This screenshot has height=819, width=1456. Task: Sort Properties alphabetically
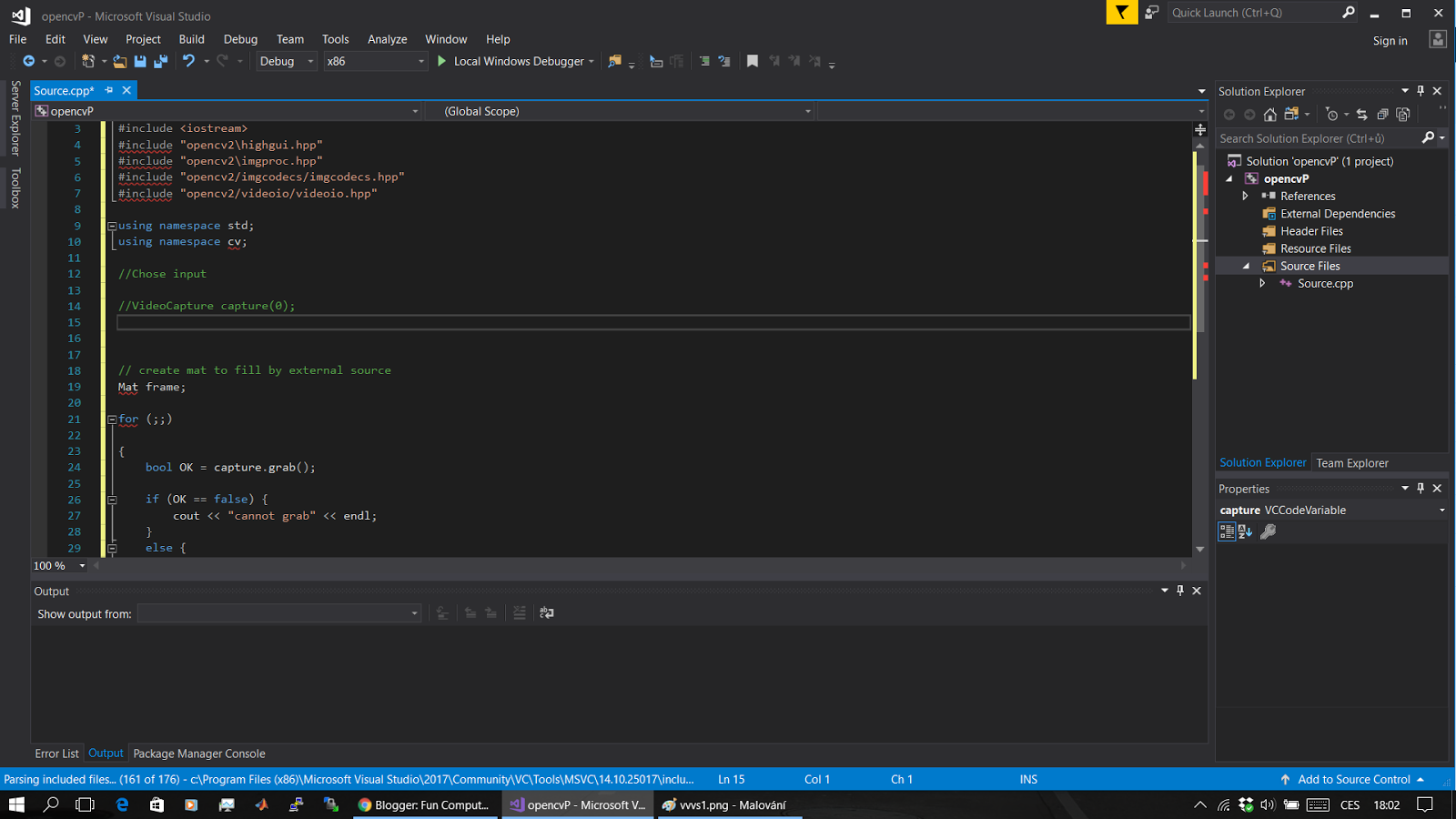pyautogui.click(x=1243, y=531)
